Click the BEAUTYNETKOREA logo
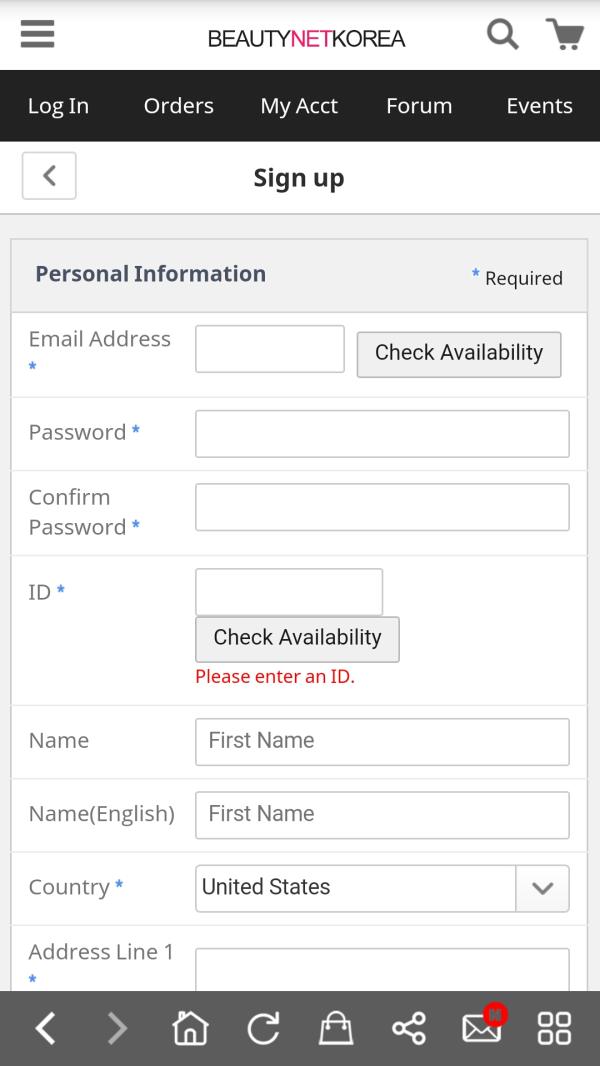This screenshot has width=600, height=1066. point(306,39)
